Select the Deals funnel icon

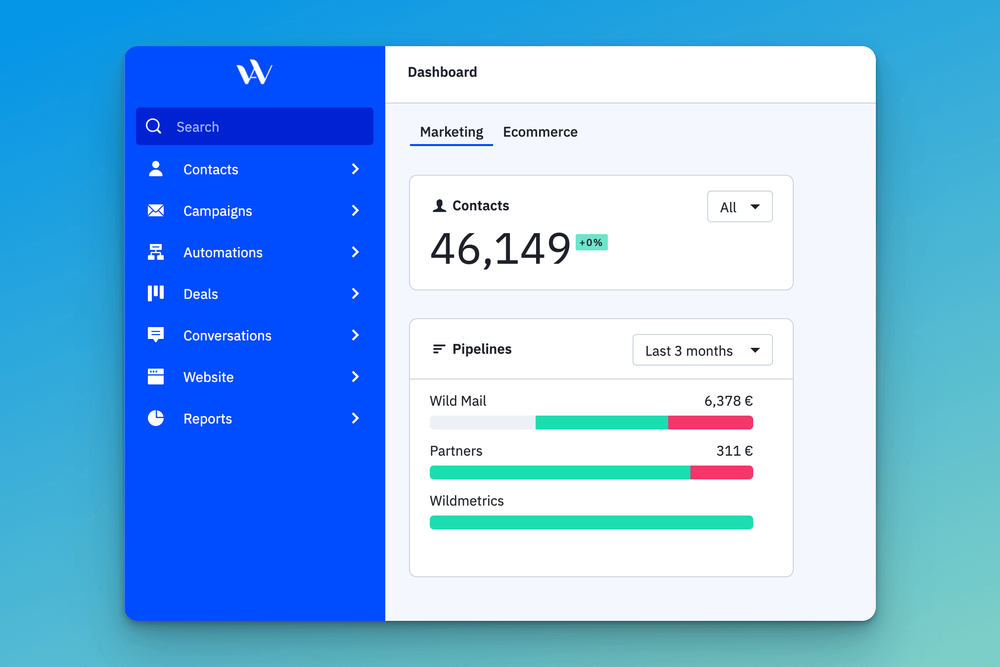(x=156, y=294)
